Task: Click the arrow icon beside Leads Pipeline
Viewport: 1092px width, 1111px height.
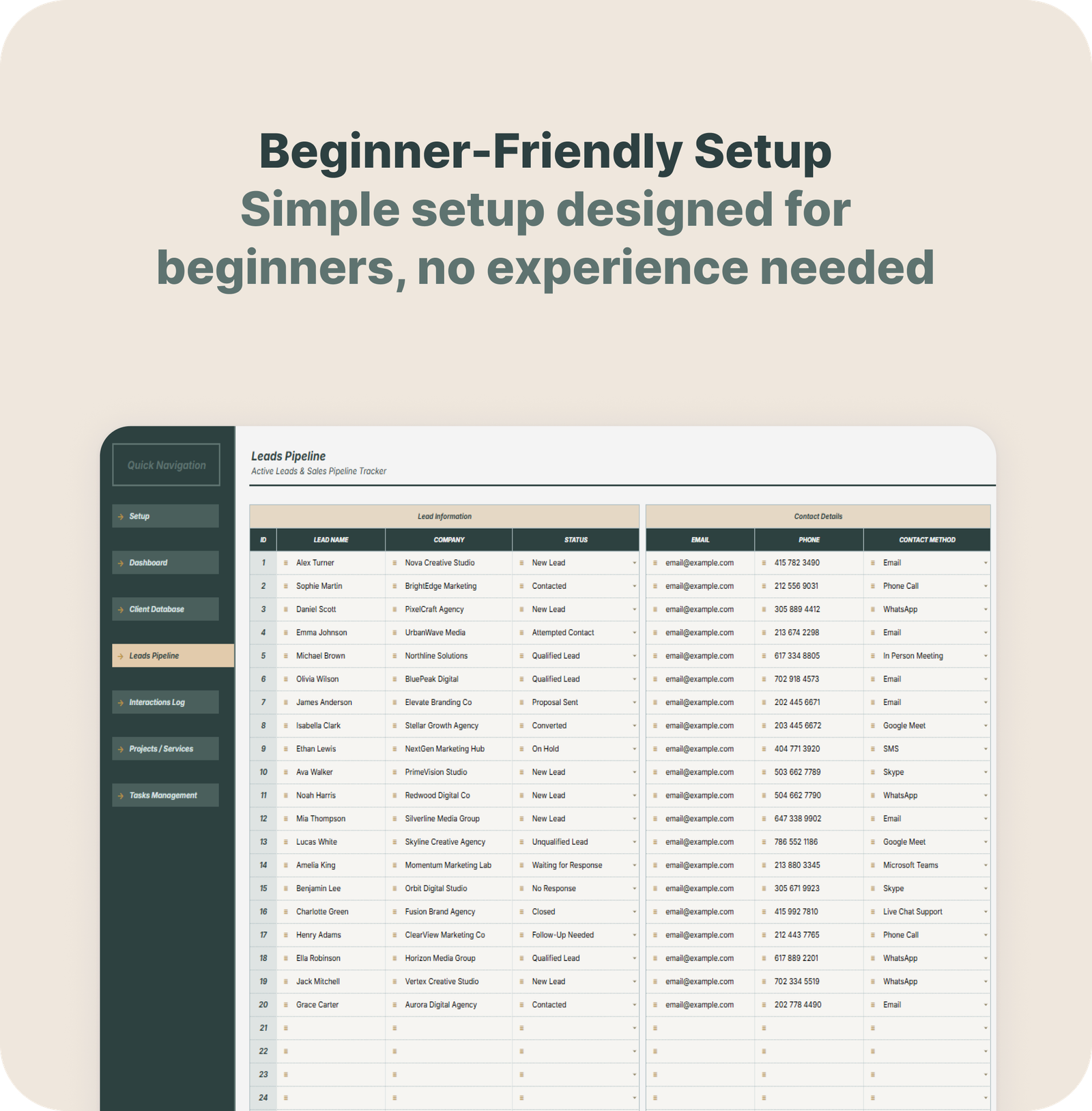Action: pos(121,656)
